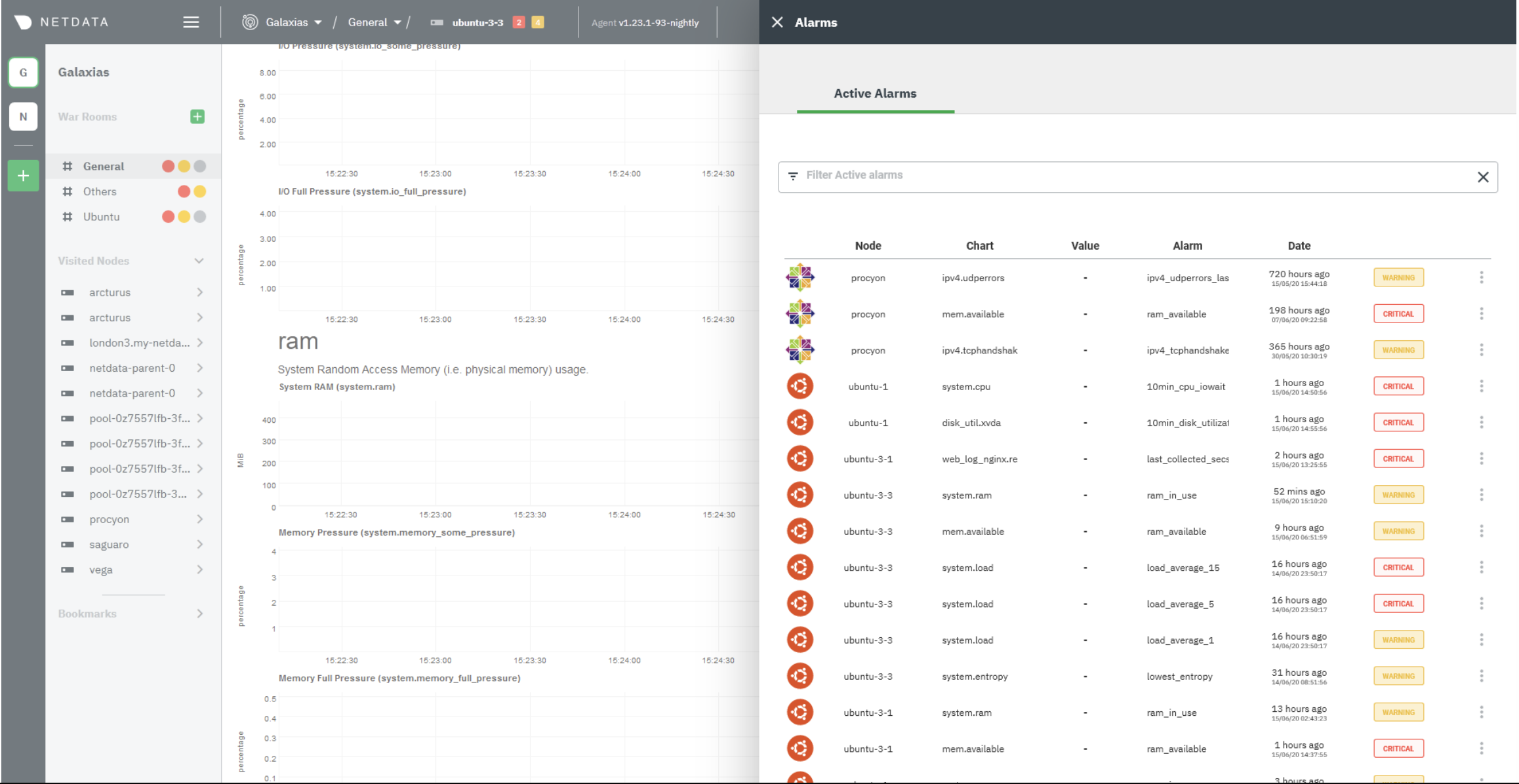
Task: Open the hamburger navigation menu
Action: tap(191, 22)
